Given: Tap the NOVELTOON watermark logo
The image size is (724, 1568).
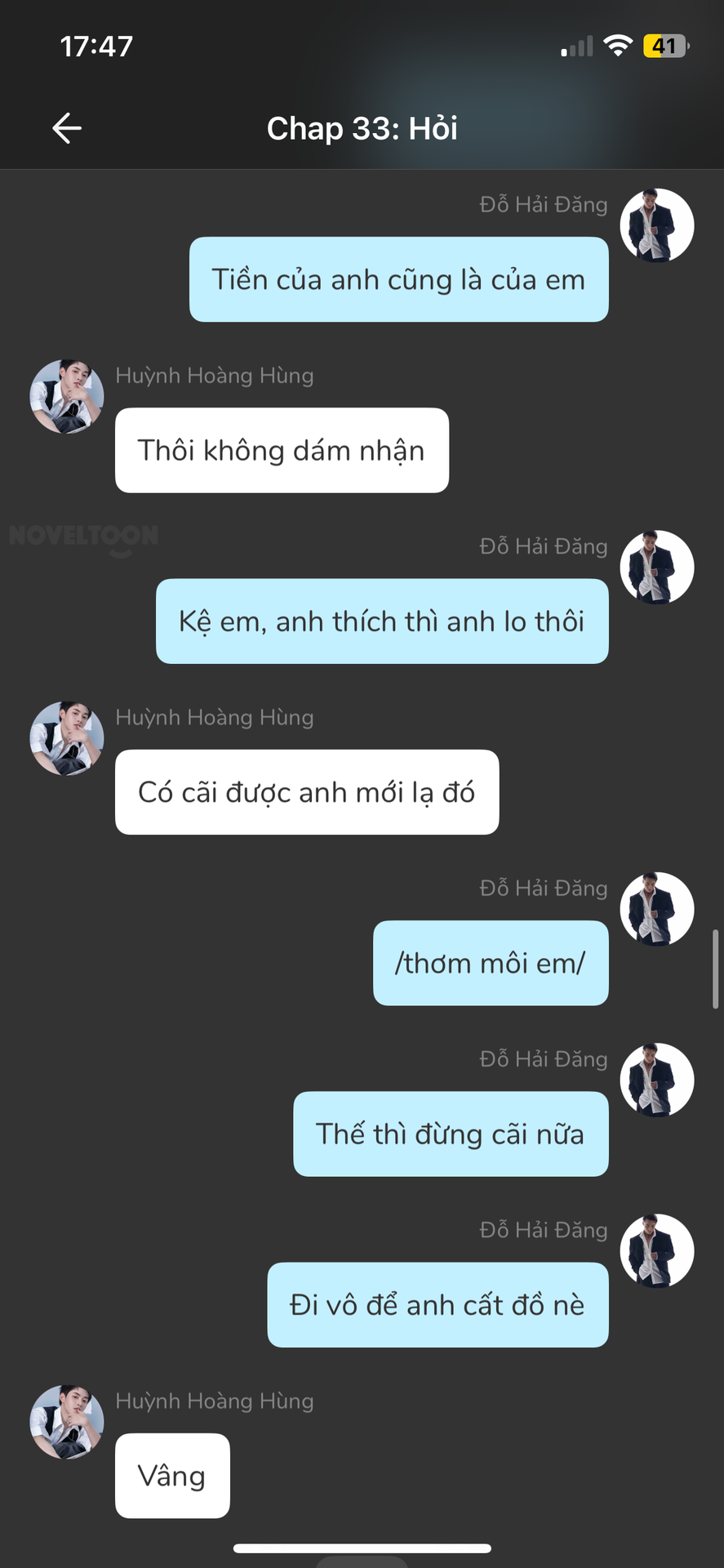Looking at the screenshot, I should [83, 537].
